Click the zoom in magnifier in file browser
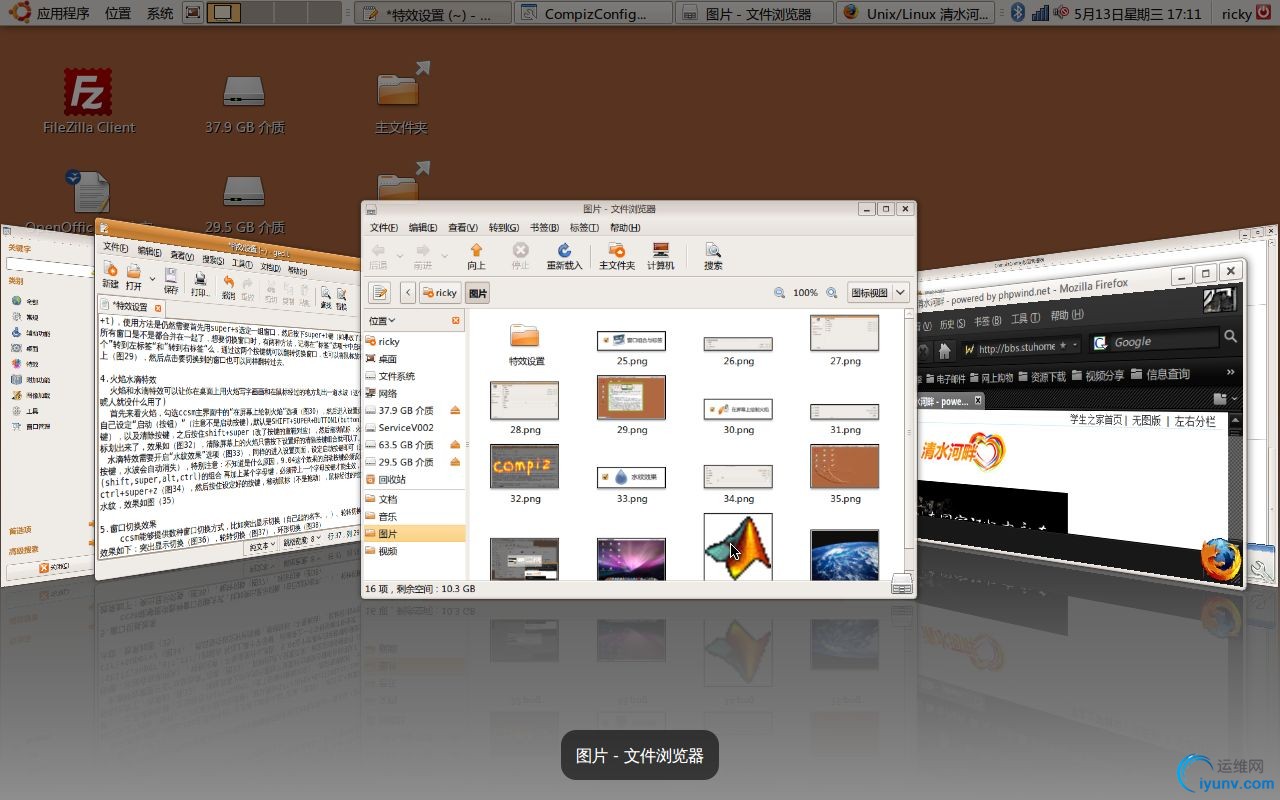The height and width of the screenshot is (800, 1280). 830,293
